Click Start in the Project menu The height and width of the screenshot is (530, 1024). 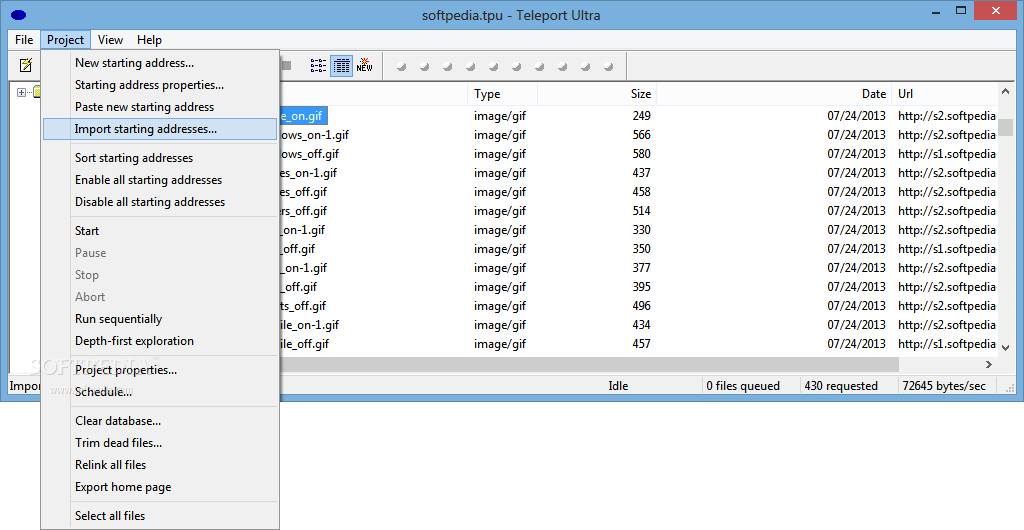tap(160, 231)
